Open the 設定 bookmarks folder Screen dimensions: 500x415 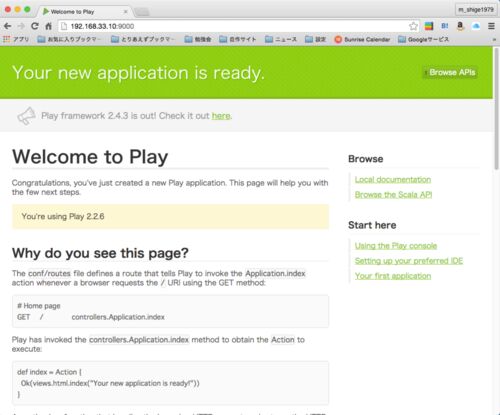click(x=315, y=39)
